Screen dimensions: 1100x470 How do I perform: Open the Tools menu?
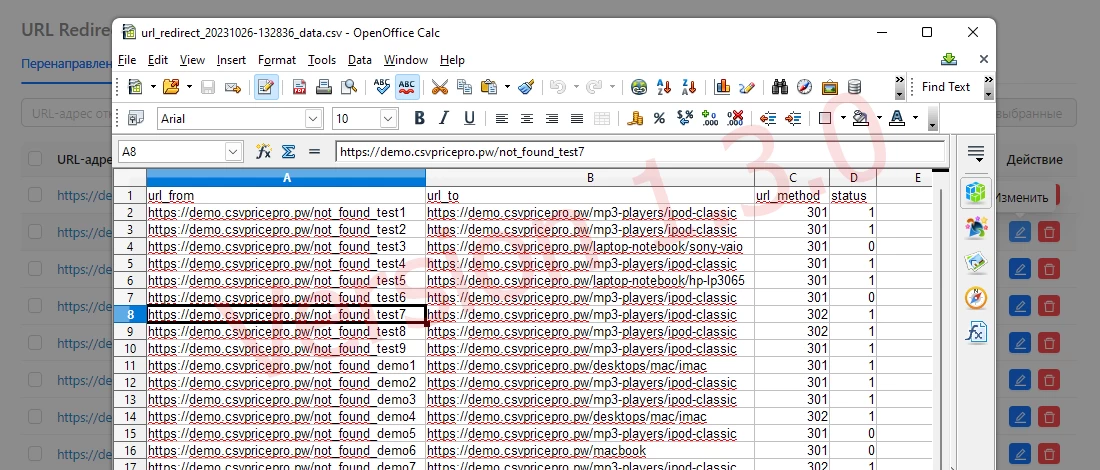click(x=322, y=60)
